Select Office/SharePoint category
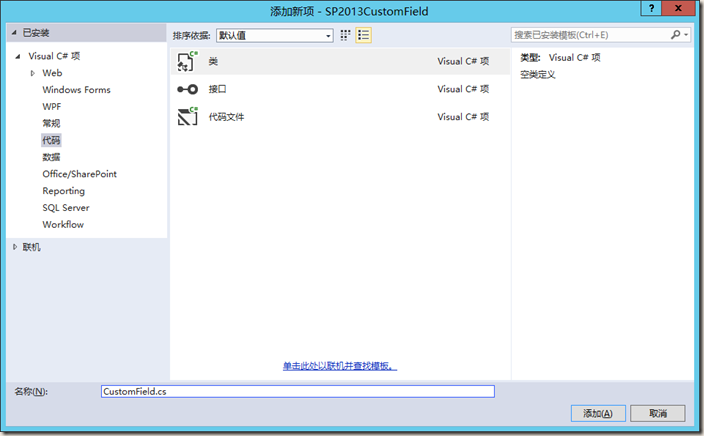Viewport: 704px width, 436px height. pos(79,174)
